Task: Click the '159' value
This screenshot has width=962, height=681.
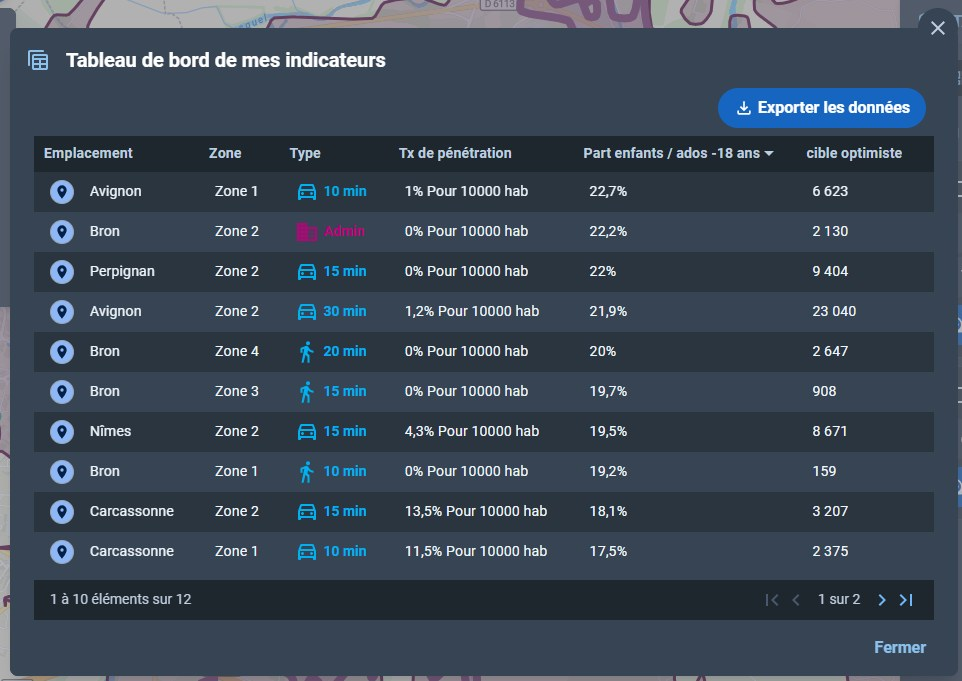Action: coord(824,471)
